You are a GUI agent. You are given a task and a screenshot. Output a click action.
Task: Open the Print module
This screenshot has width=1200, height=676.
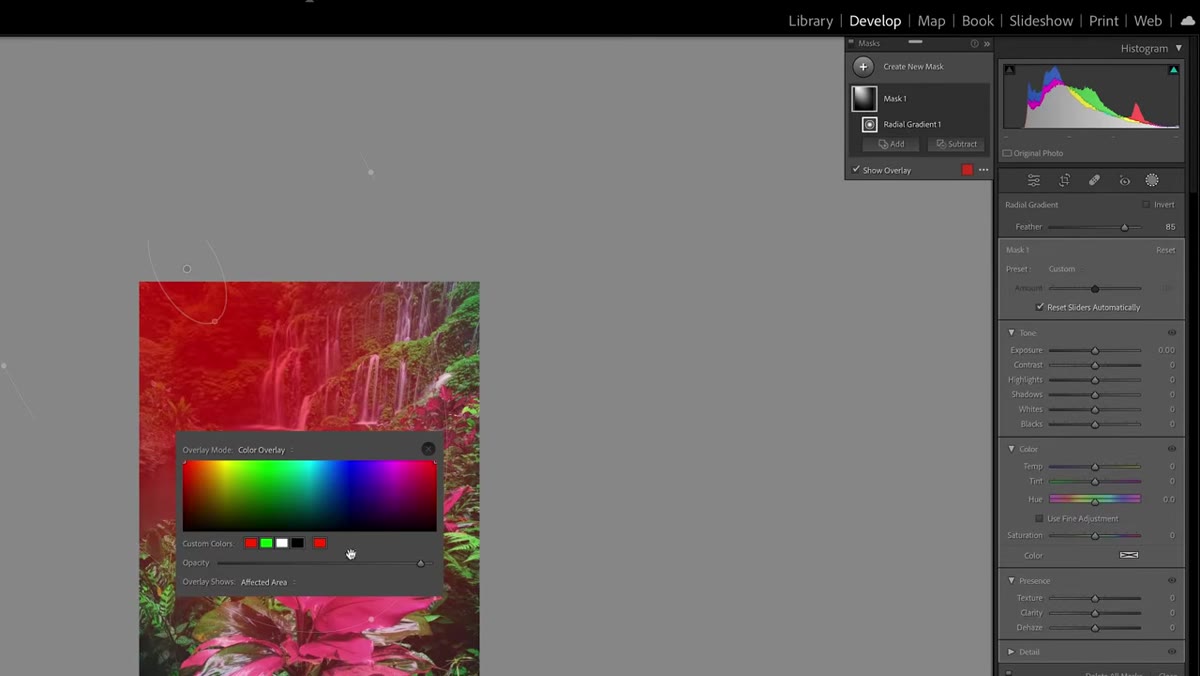tap(1104, 21)
